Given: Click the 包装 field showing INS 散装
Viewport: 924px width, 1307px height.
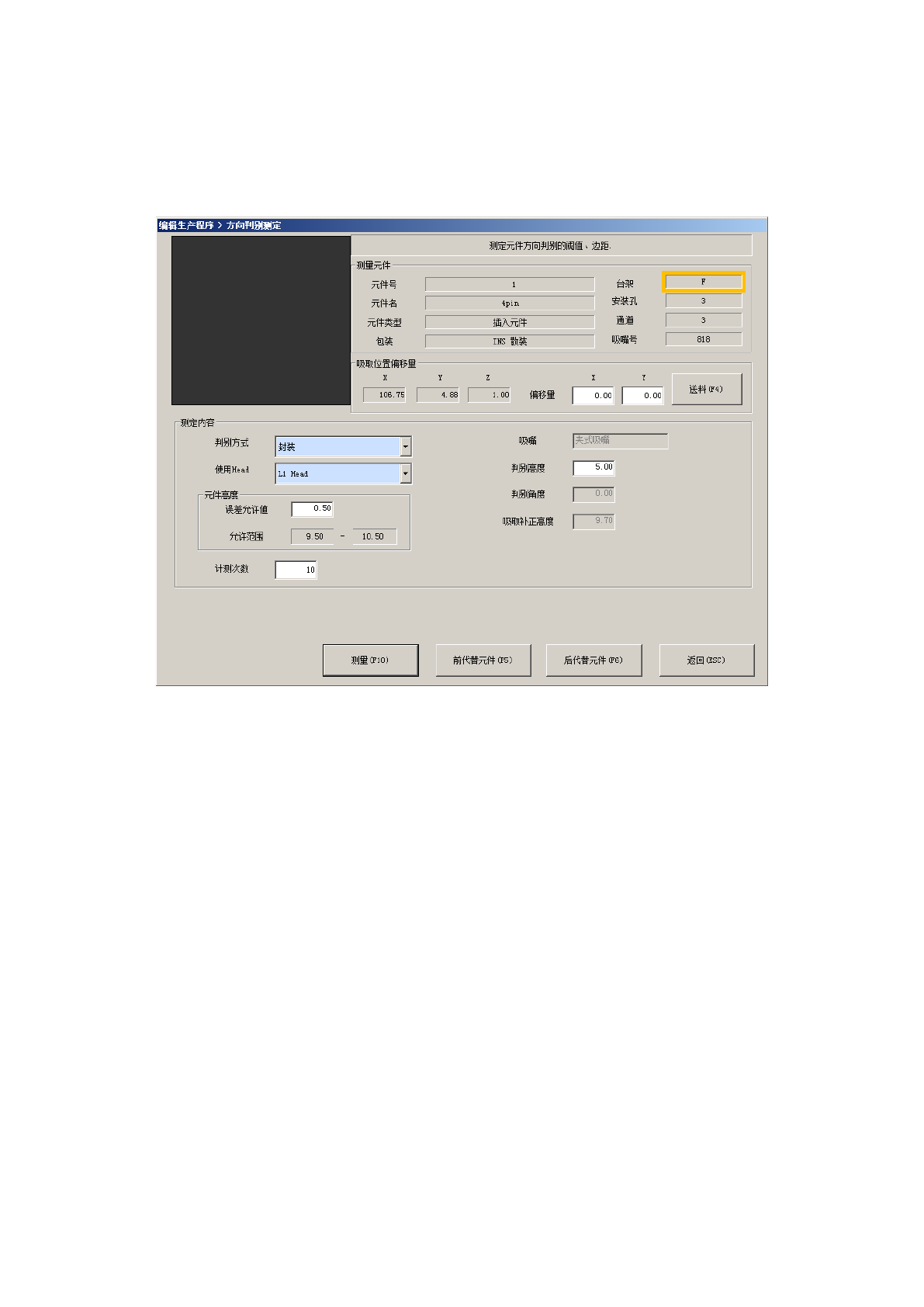Looking at the screenshot, I should [x=510, y=341].
